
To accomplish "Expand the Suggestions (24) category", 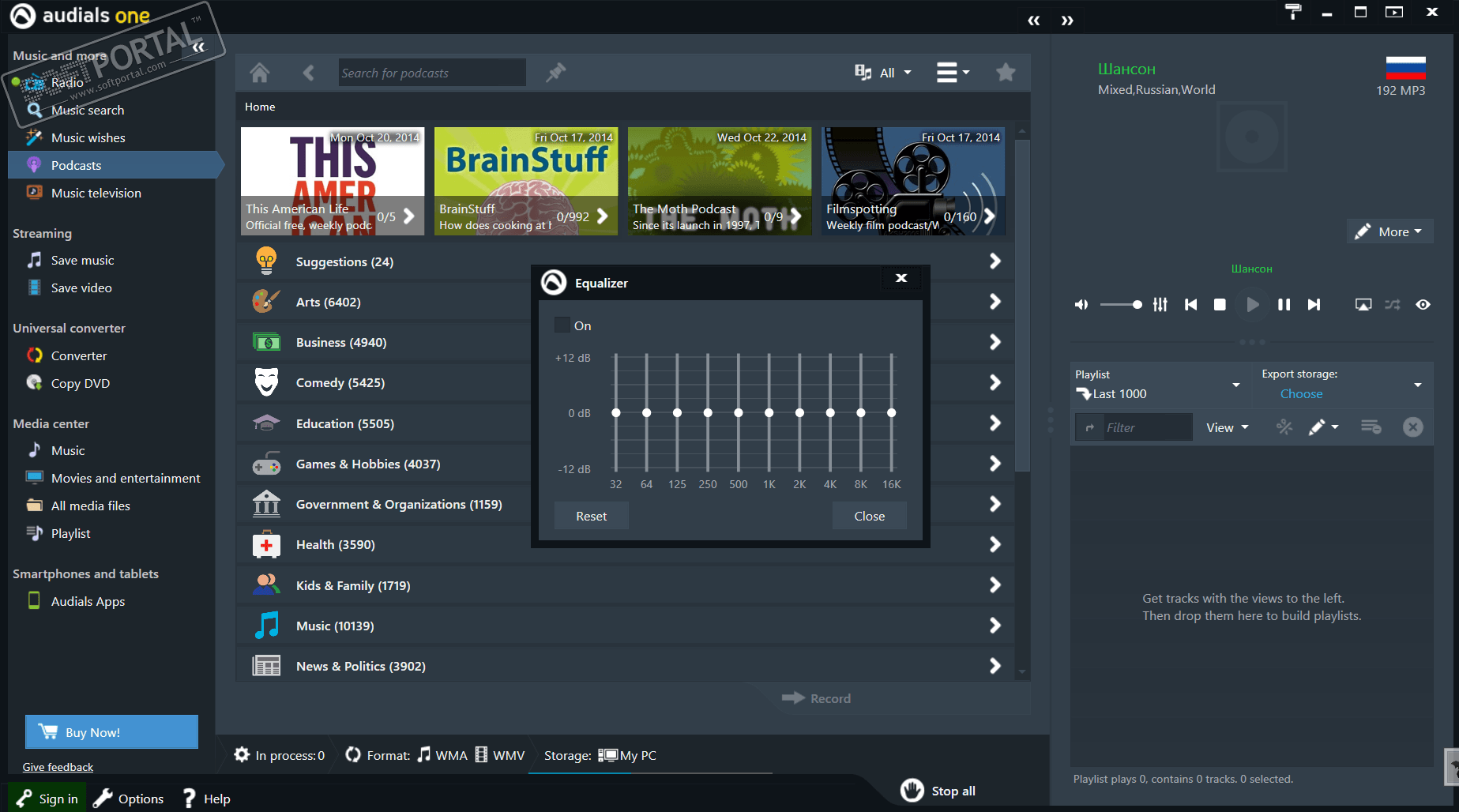I will [x=625, y=261].
